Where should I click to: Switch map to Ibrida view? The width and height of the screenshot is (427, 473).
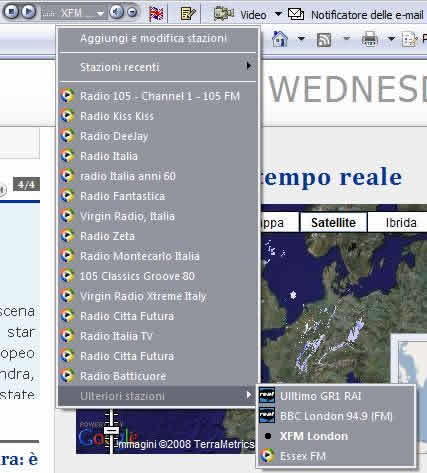pos(401,222)
